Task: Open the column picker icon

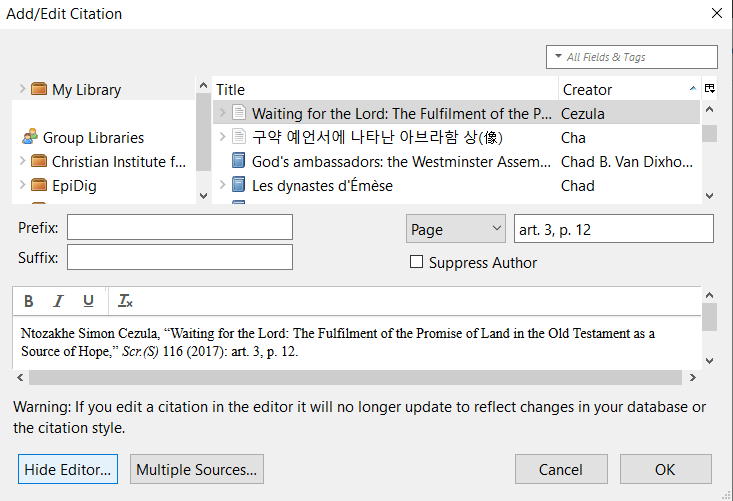Action: coord(709,89)
